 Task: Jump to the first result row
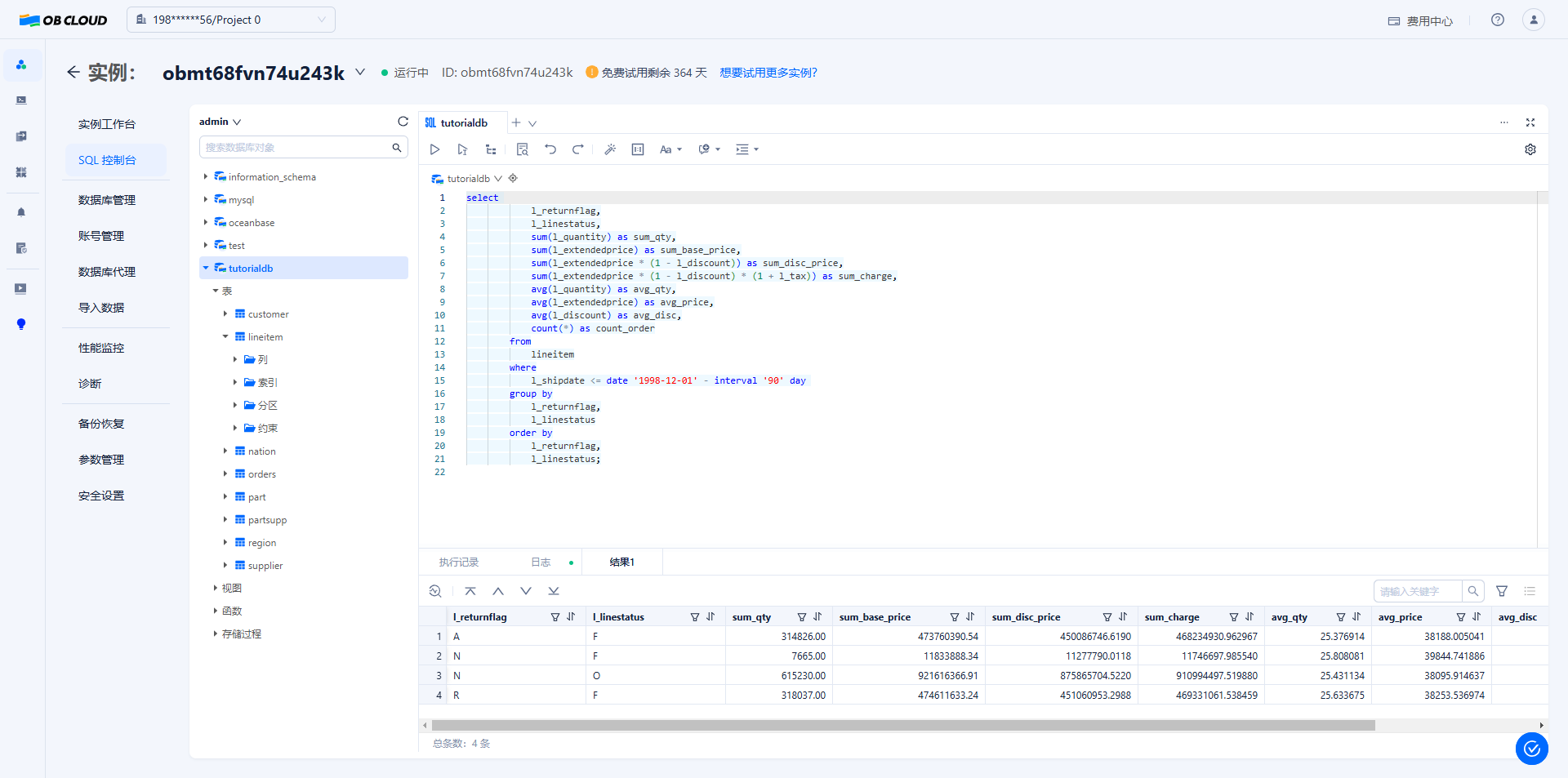(470, 591)
